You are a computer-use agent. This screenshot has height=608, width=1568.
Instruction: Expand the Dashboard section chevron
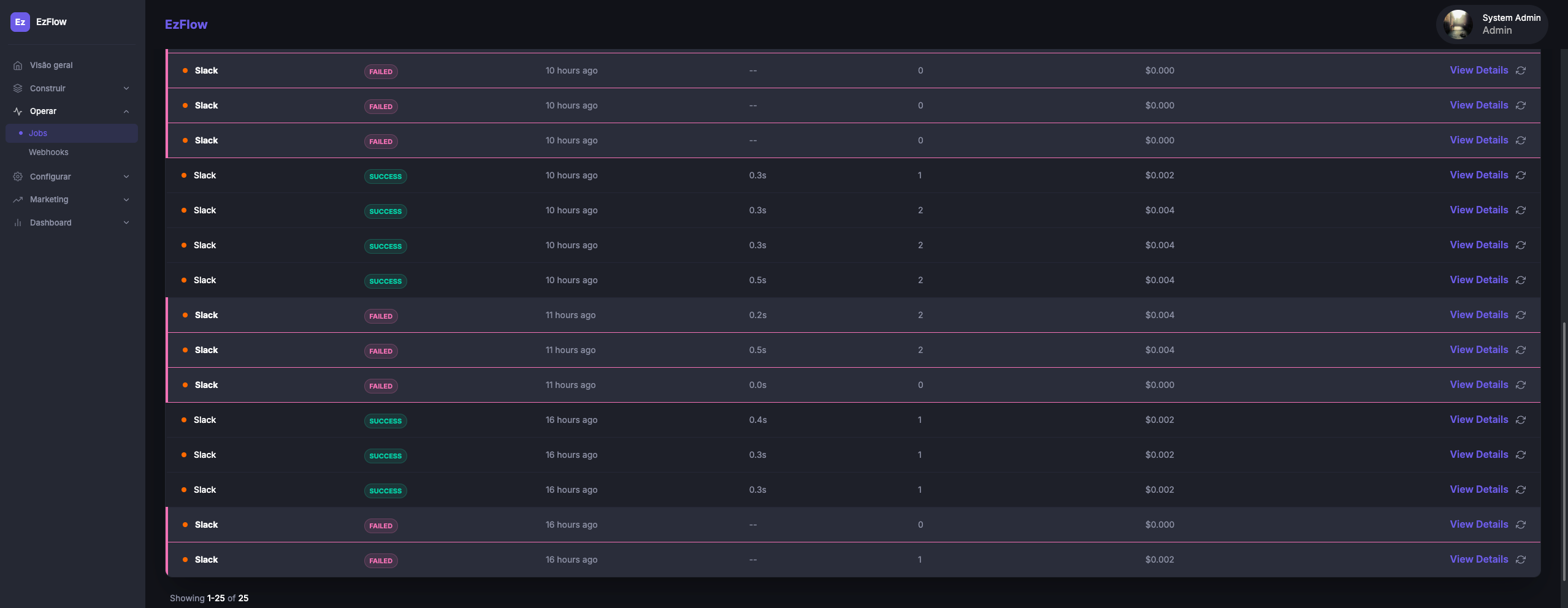click(x=126, y=222)
